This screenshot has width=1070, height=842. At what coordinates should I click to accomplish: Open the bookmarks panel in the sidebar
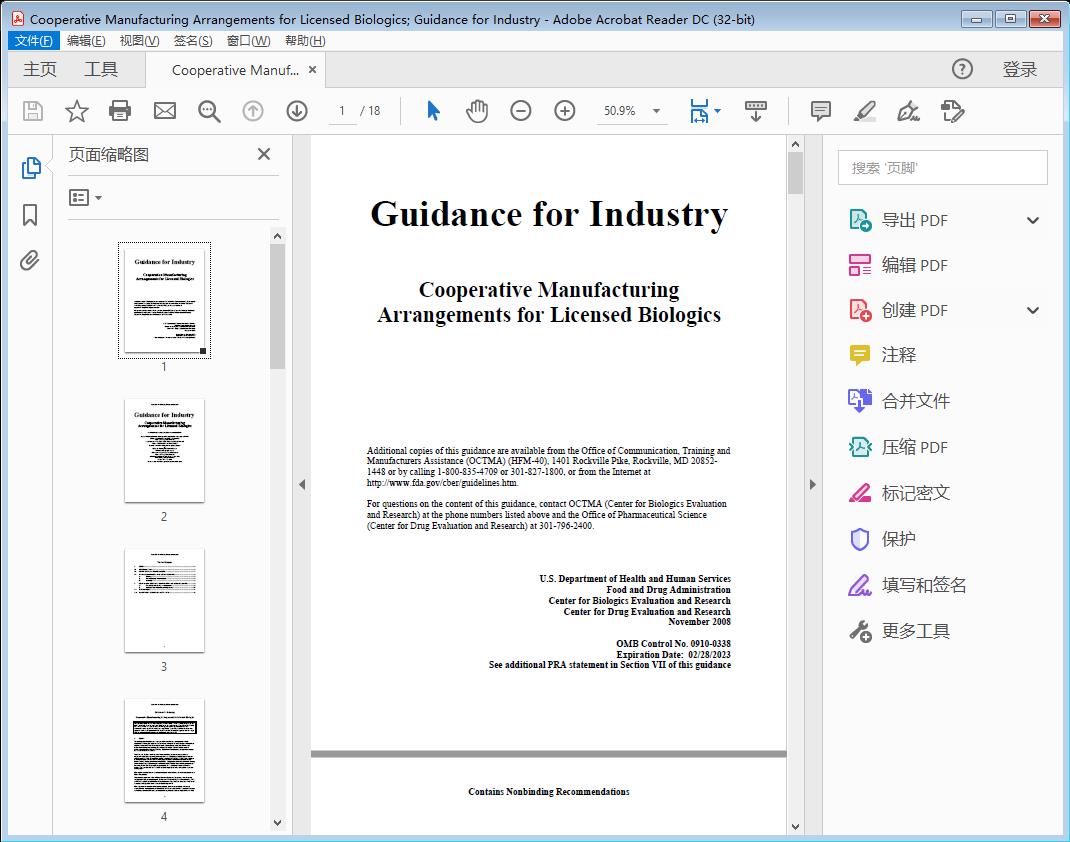point(30,214)
